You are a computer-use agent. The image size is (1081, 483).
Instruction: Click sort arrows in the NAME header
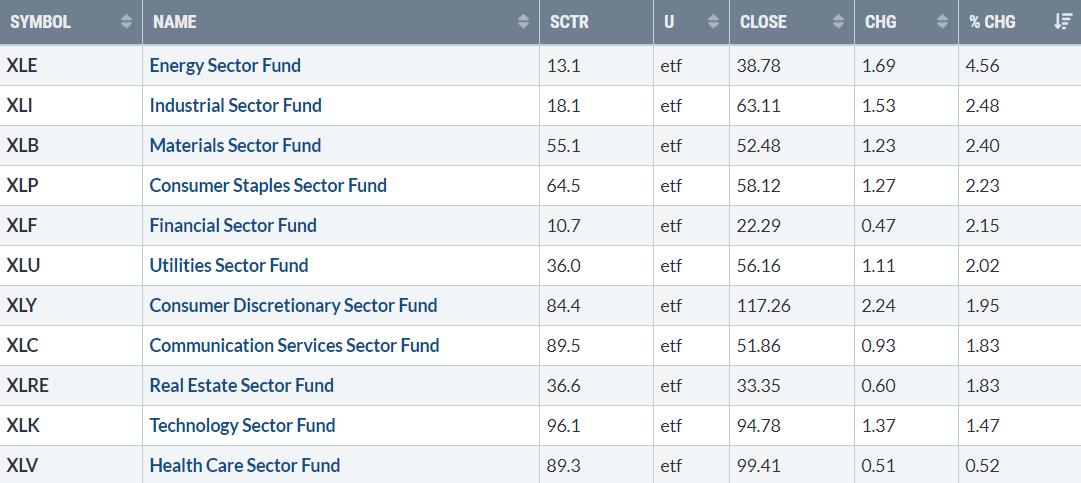point(523,22)
